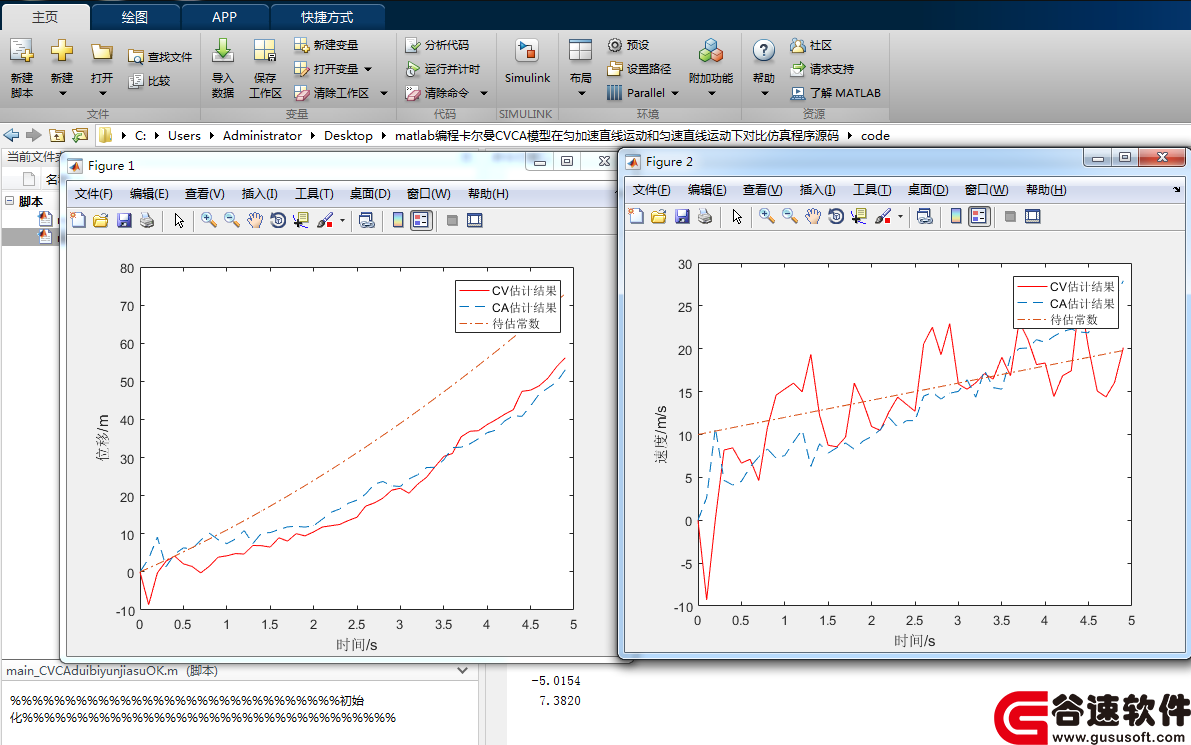Switch to the APP tab
Image resolution: width=1191 pixels, height=745 pixels.
[224, 17]
